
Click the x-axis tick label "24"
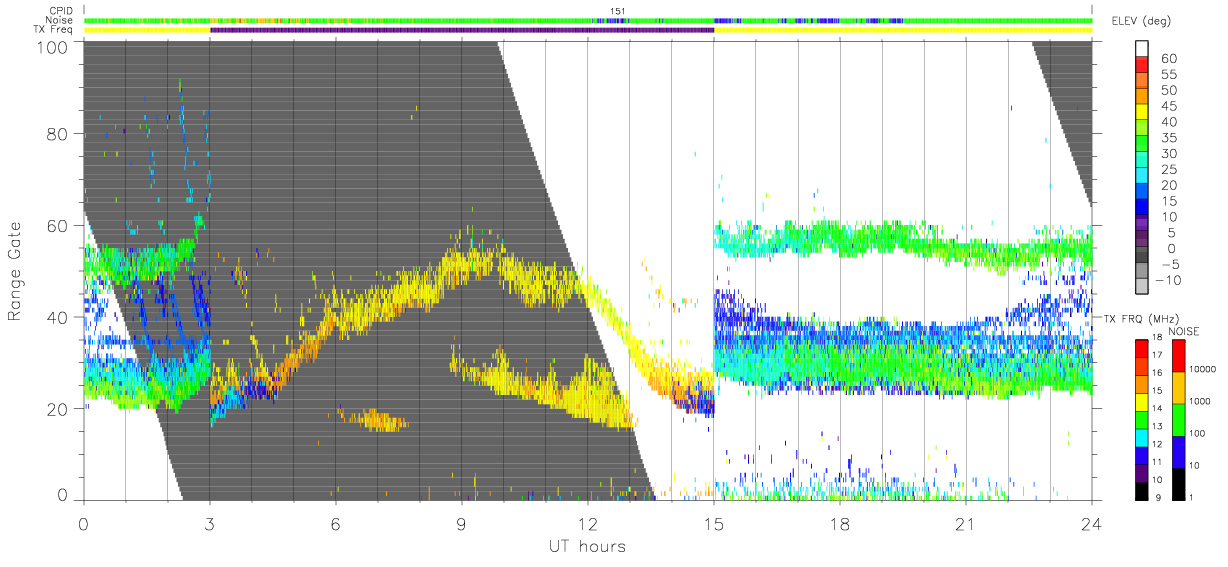(x=1091, y=523)
